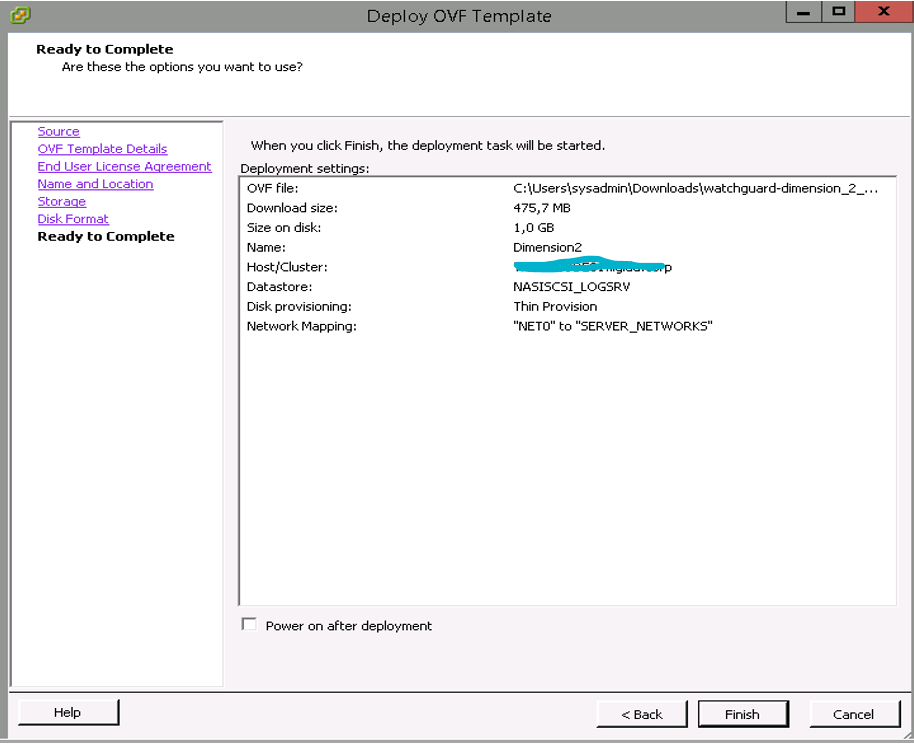The image size is (914, 748).
Task: Go to the Source step
Action: (x=58, y=132)
